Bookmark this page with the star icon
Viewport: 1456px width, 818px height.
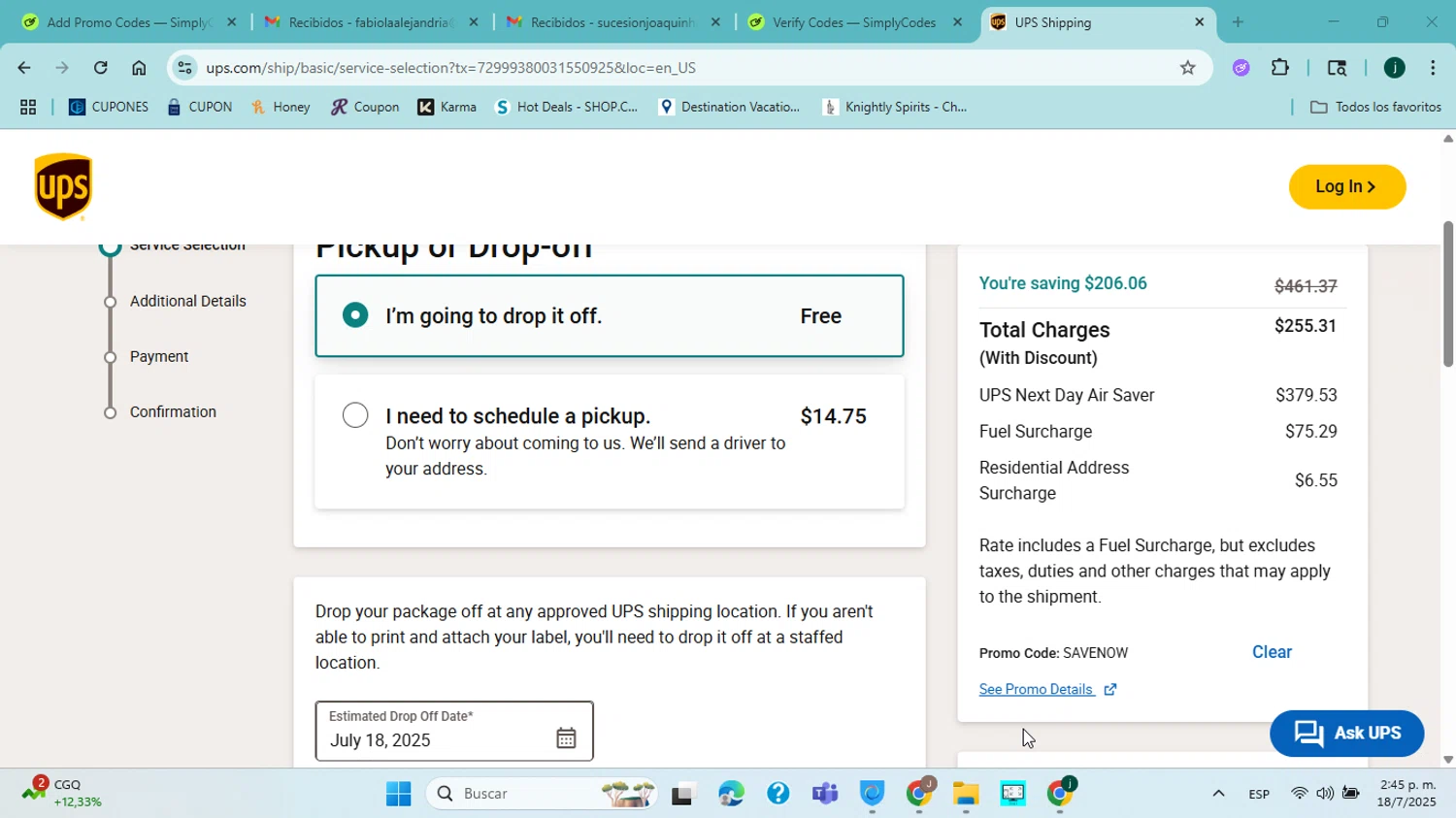1187,68
